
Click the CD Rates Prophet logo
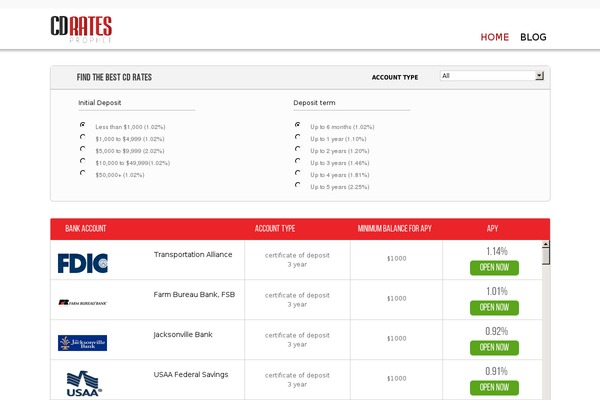click(x=81, y=29)
